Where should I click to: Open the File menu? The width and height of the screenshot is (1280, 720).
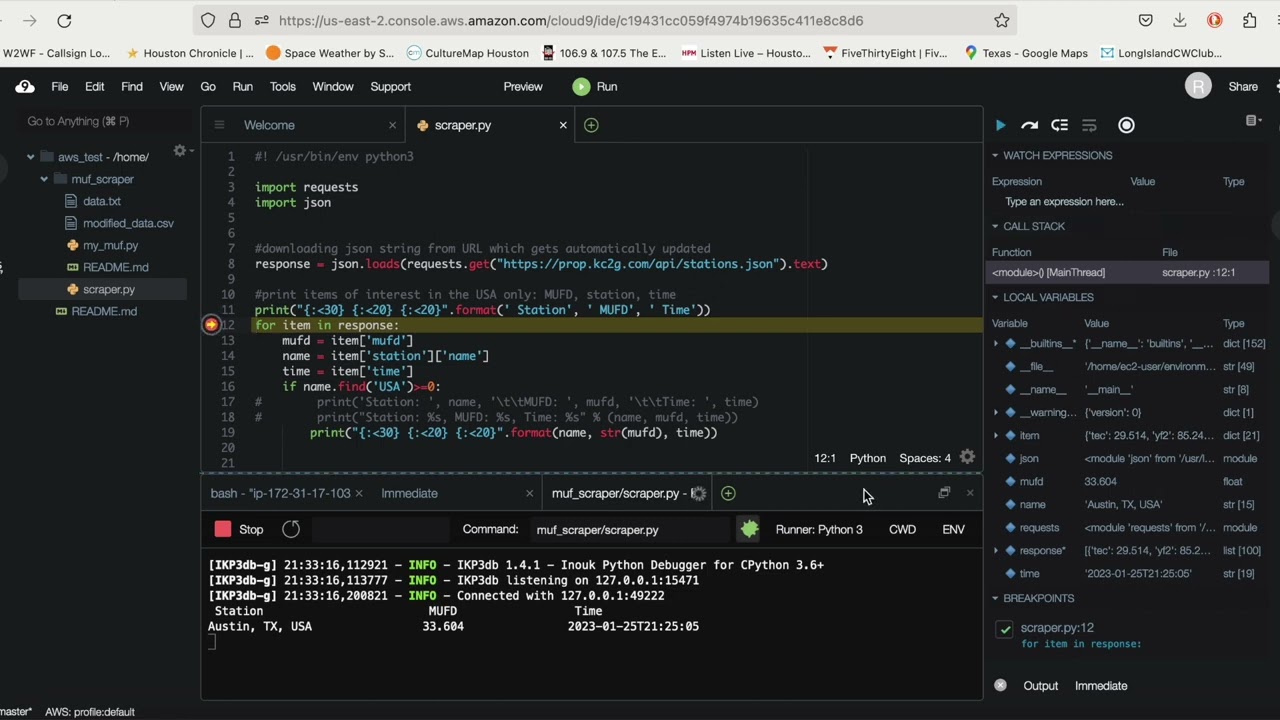60,86
